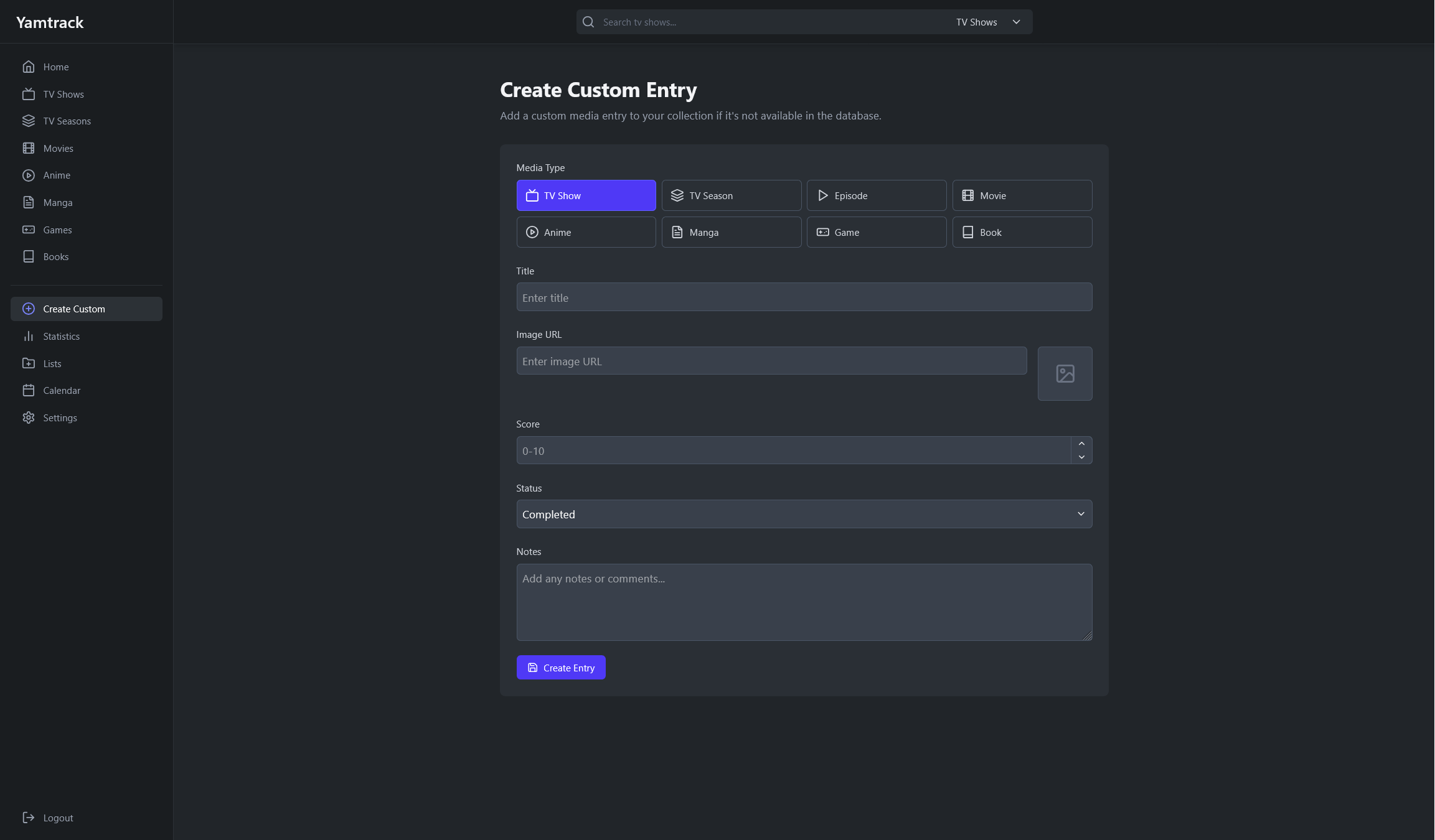This screenshot has width=1435, height=840.
Task: Click the Games controller icon in sidebar
Action: coord(29,230)
